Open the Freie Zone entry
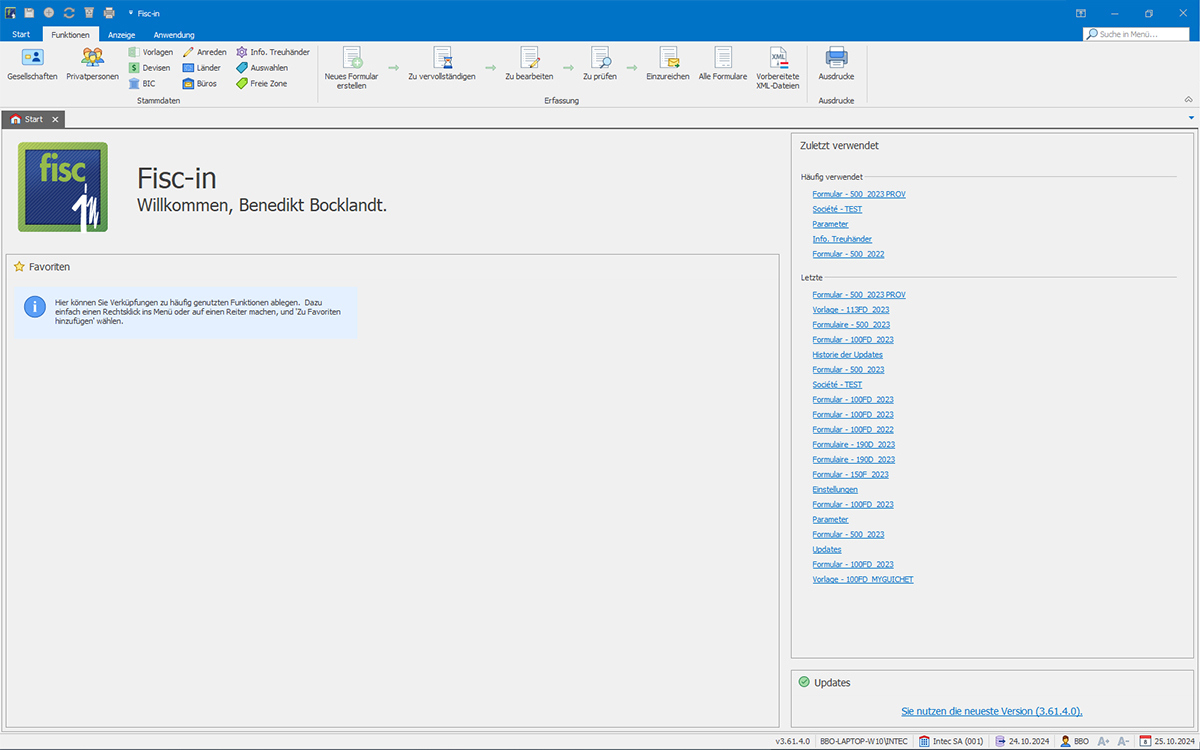 click(x=261, y=84)
